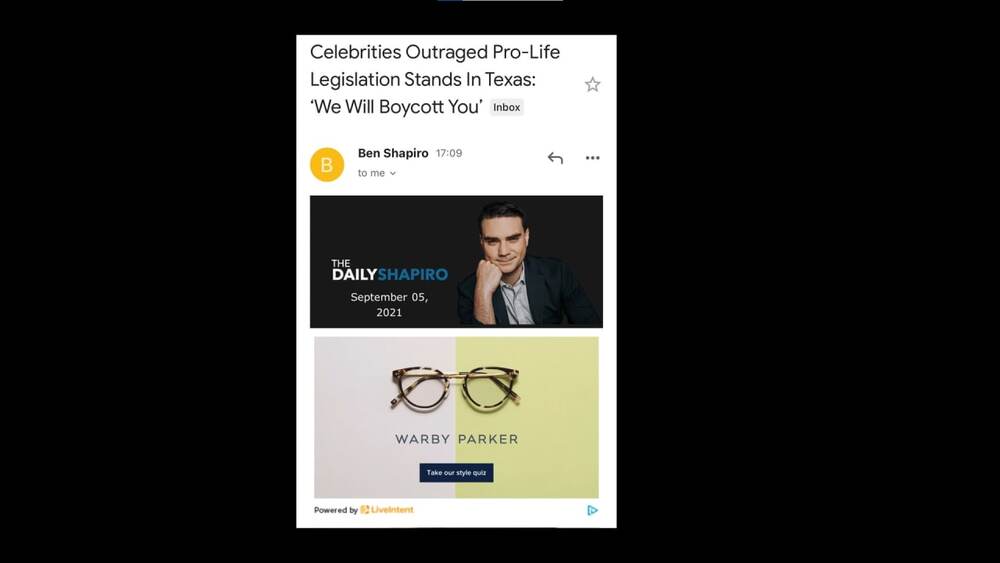Image resolution: width=1000 pixels, height=563 pixels.
Task: Open the three-dot more options menu
Action: point(592,157)
